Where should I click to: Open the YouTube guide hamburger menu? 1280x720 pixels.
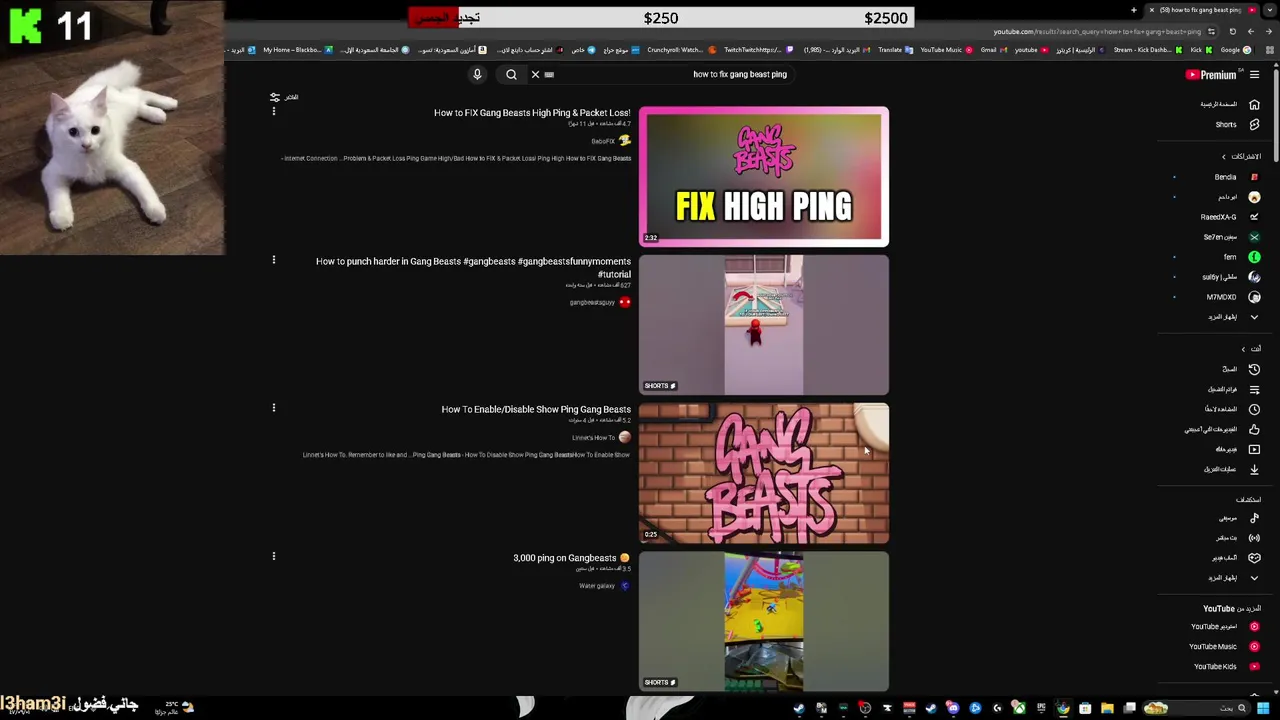coord(1254,75)
